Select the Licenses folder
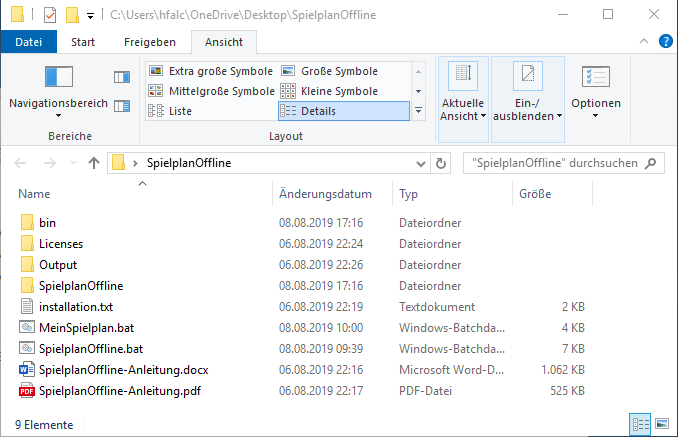 61,243
